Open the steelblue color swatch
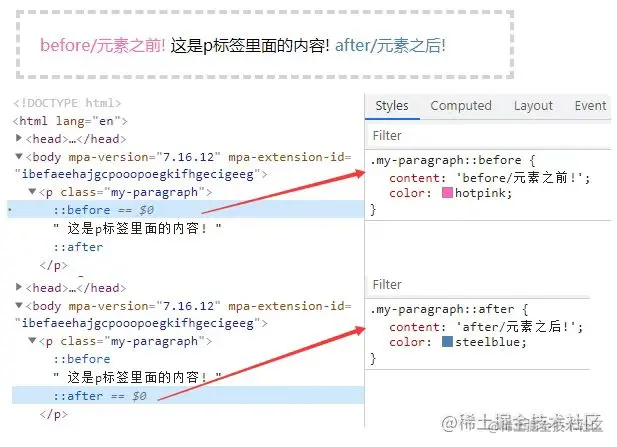Image resolution: width=617 pixels, height=447 pixels. pos(447,341)
